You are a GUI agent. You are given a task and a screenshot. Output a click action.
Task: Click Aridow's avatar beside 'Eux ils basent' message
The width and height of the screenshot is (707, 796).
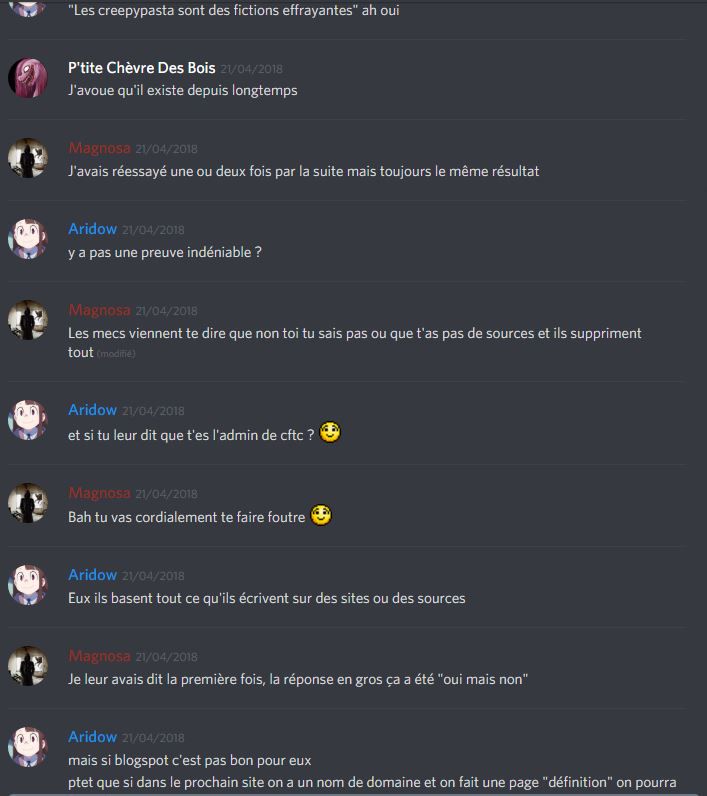pyautogui.click(x=28, y=585)
